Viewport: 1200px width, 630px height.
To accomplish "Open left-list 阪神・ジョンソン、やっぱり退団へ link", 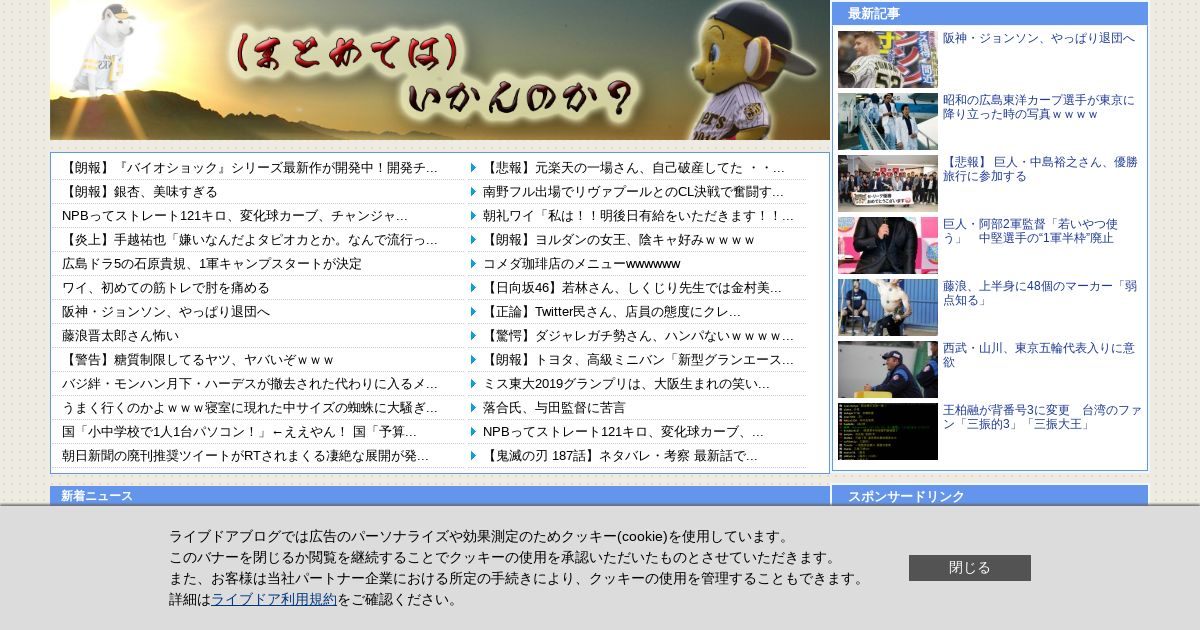I will tap(166, 311).
